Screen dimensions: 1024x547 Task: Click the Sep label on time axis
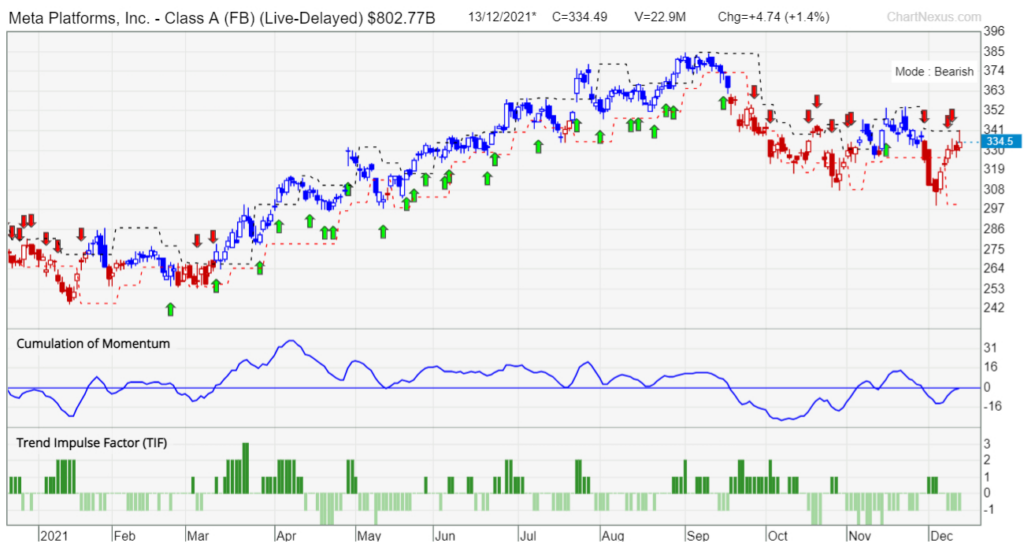tap(697, 536)
